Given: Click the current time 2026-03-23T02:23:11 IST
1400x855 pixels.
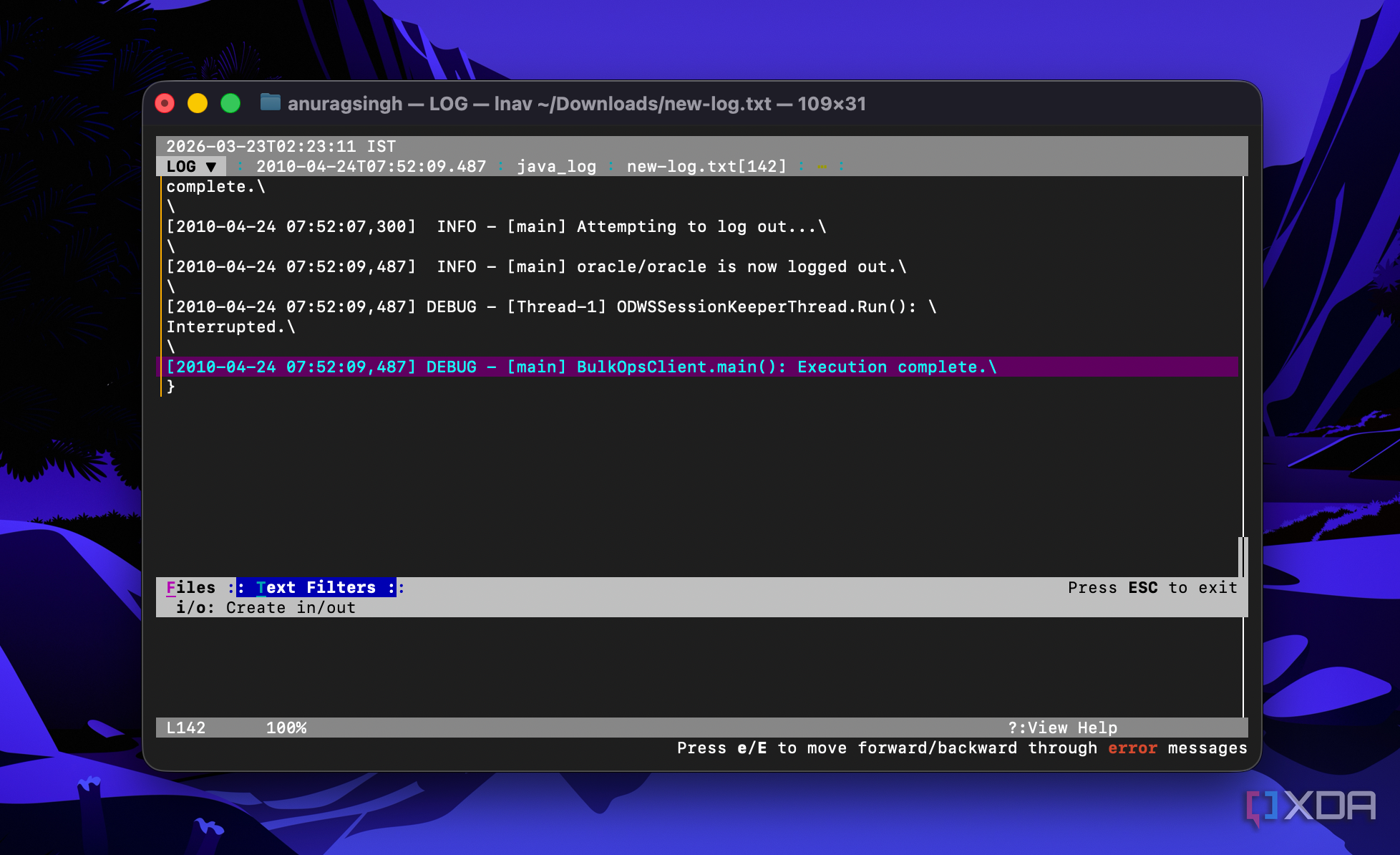Looking at the screenshot, I should pos(281,146).
